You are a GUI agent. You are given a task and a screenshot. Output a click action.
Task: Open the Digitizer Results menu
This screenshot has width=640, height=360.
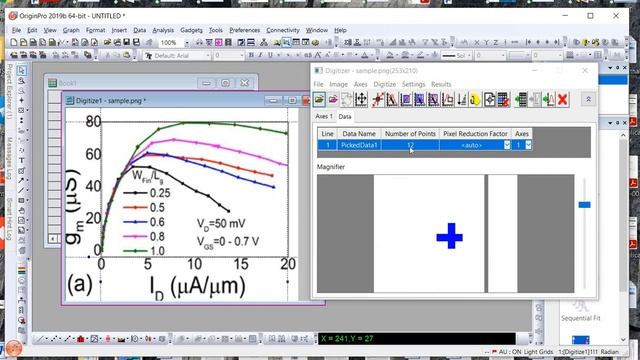441,84
